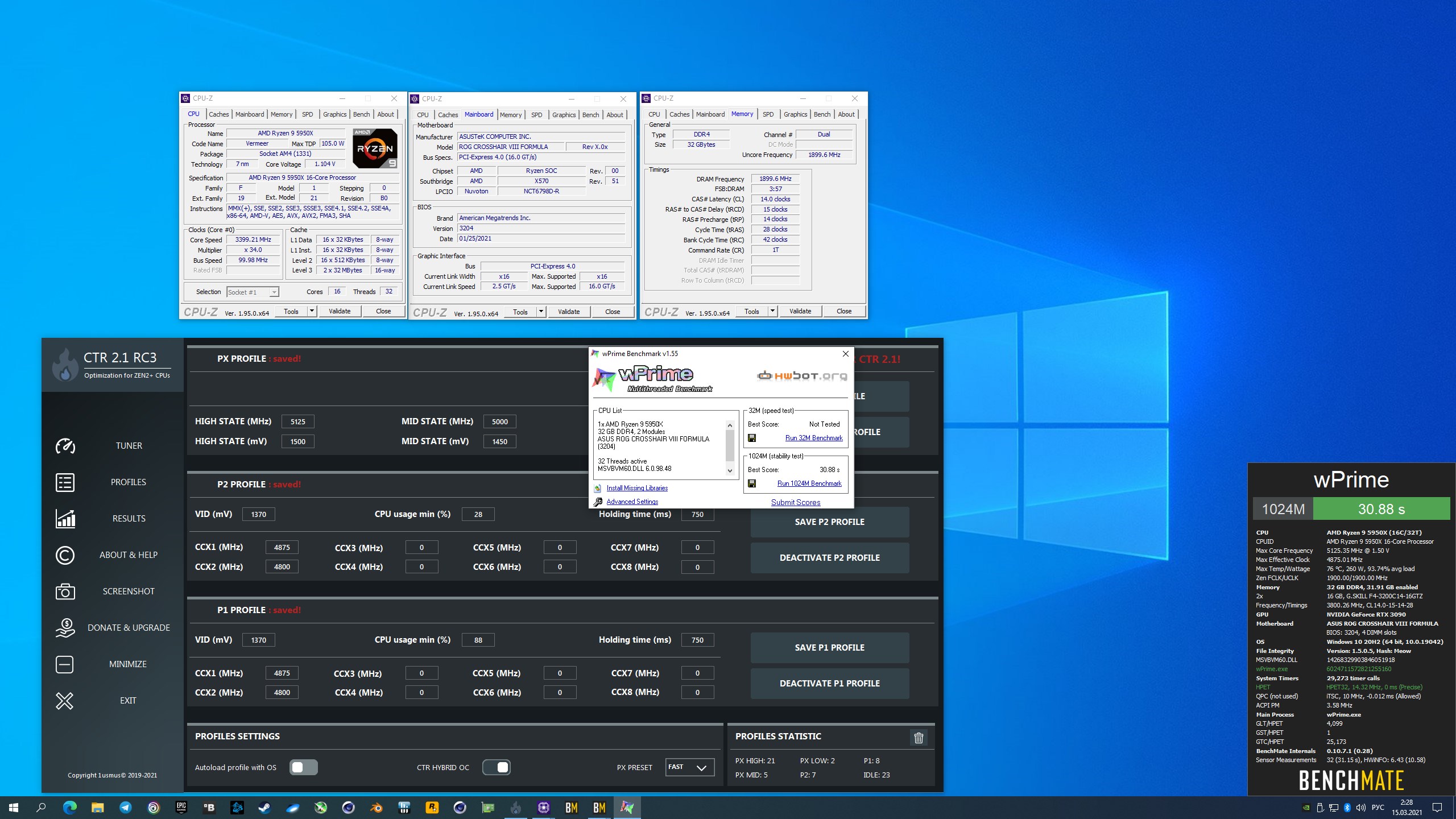1456x819 pixels.
Task: Open the ABOUT & HELP copyright icon
Action: (x=65, y=555)
